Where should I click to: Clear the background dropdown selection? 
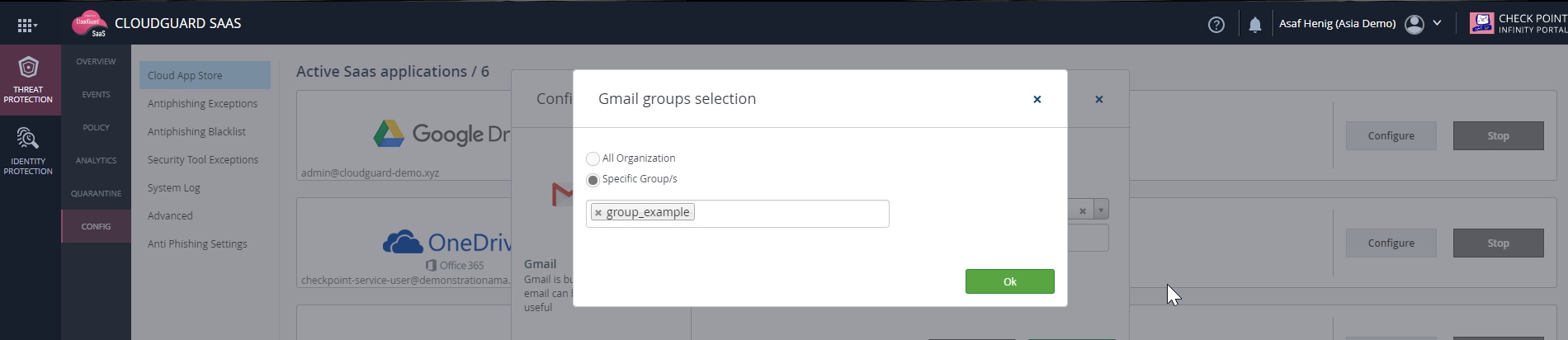(1082, 211)
